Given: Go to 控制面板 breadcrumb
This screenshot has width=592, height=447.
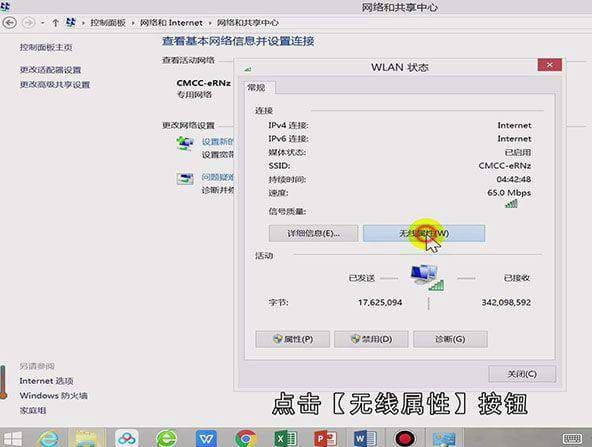Looking at the screenshot, I should tap(108, 23).
